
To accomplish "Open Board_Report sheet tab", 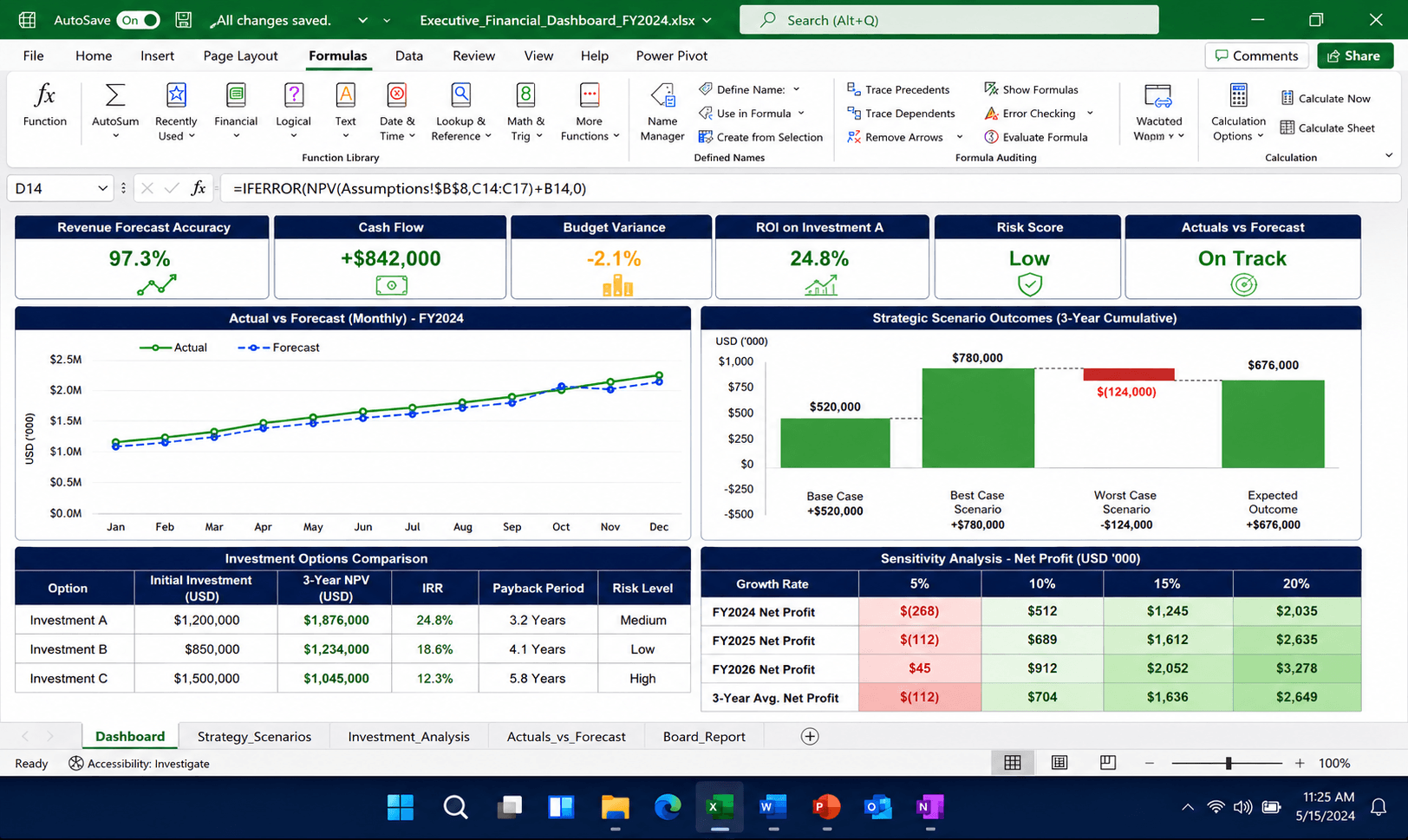I will coord(704,736).
